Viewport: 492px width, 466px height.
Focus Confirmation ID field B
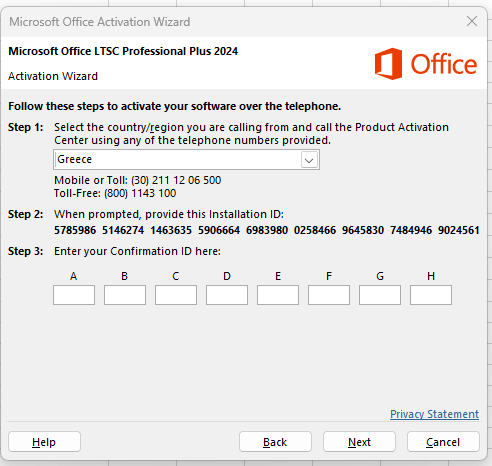[x=125, y=295]
